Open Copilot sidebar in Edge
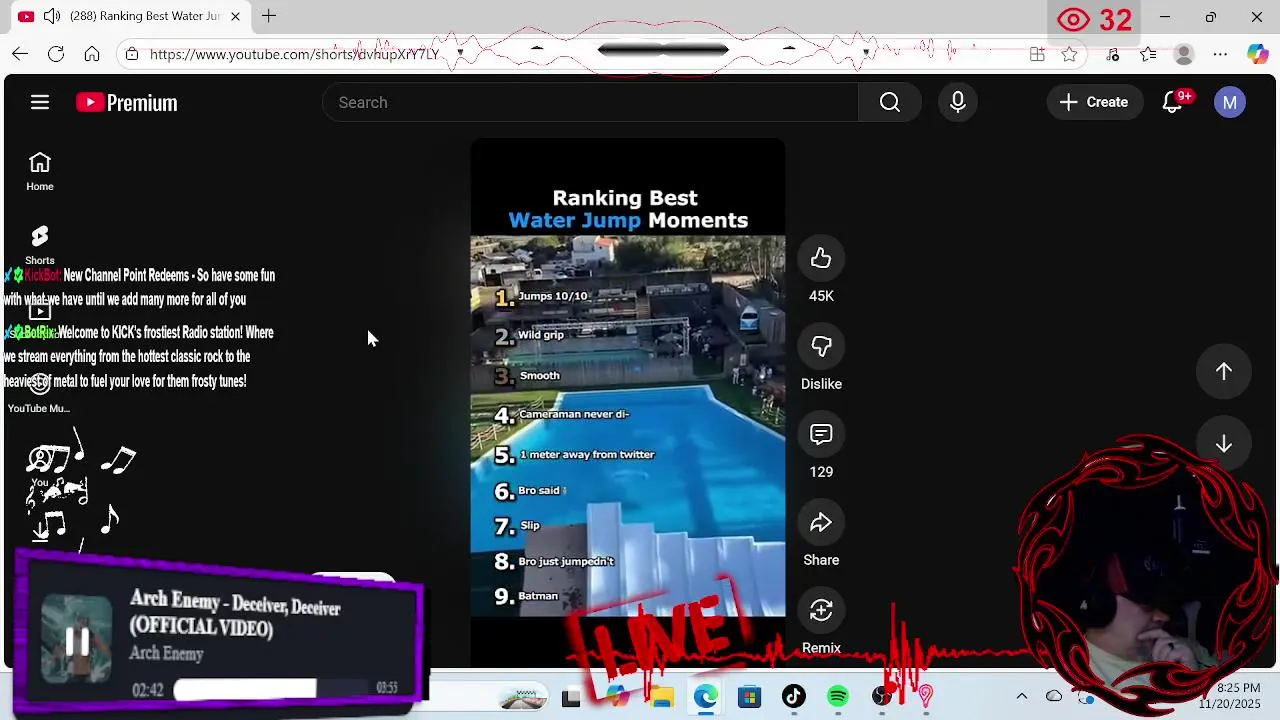Screen dimensions: 1280x720 (x=1257, y=54)
